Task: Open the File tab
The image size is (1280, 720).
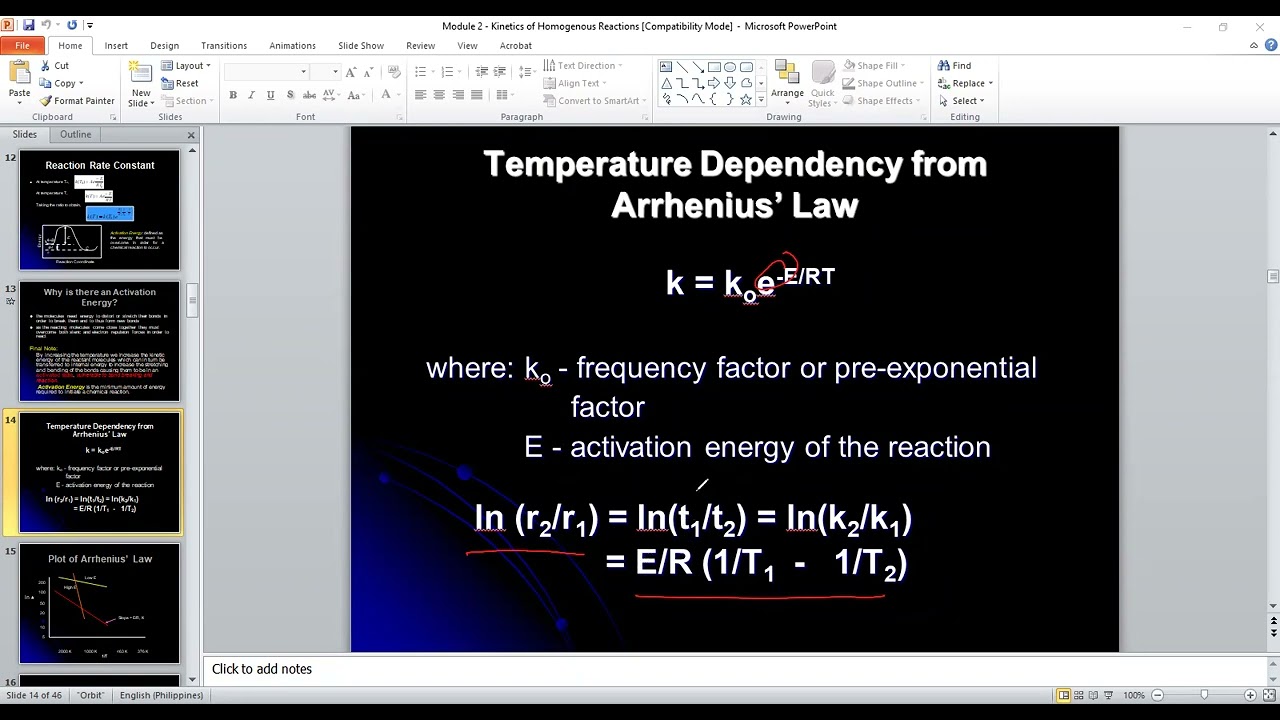Action: (x=22, y=46)
